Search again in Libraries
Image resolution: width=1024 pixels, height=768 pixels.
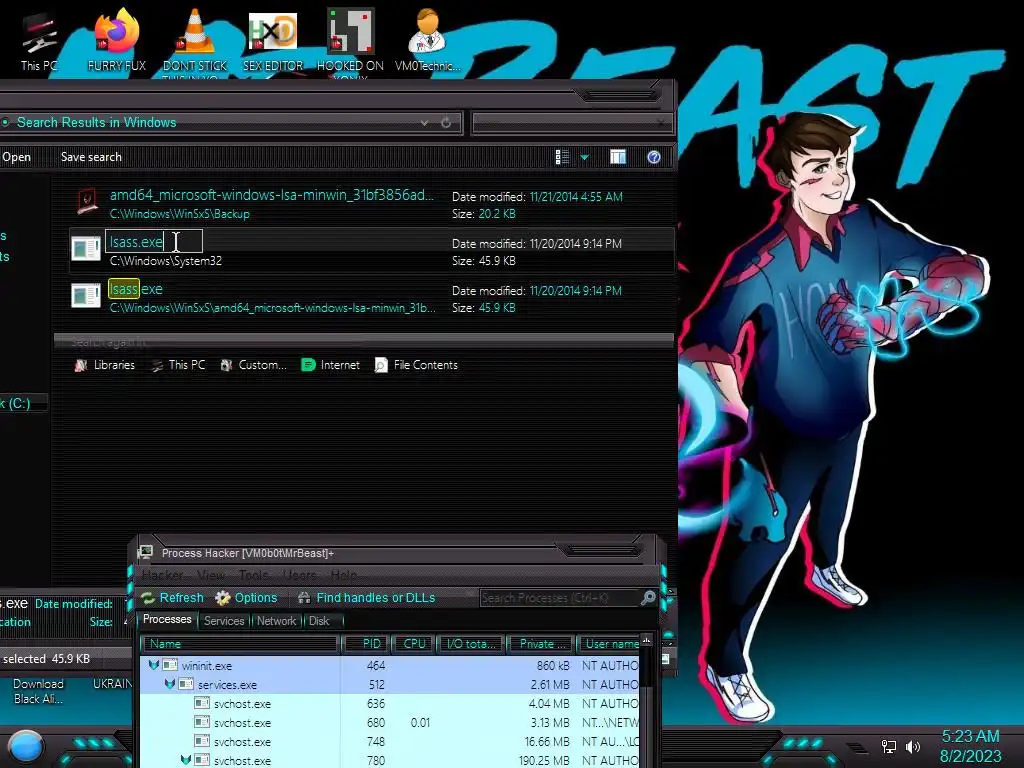(x=105, y=365)
